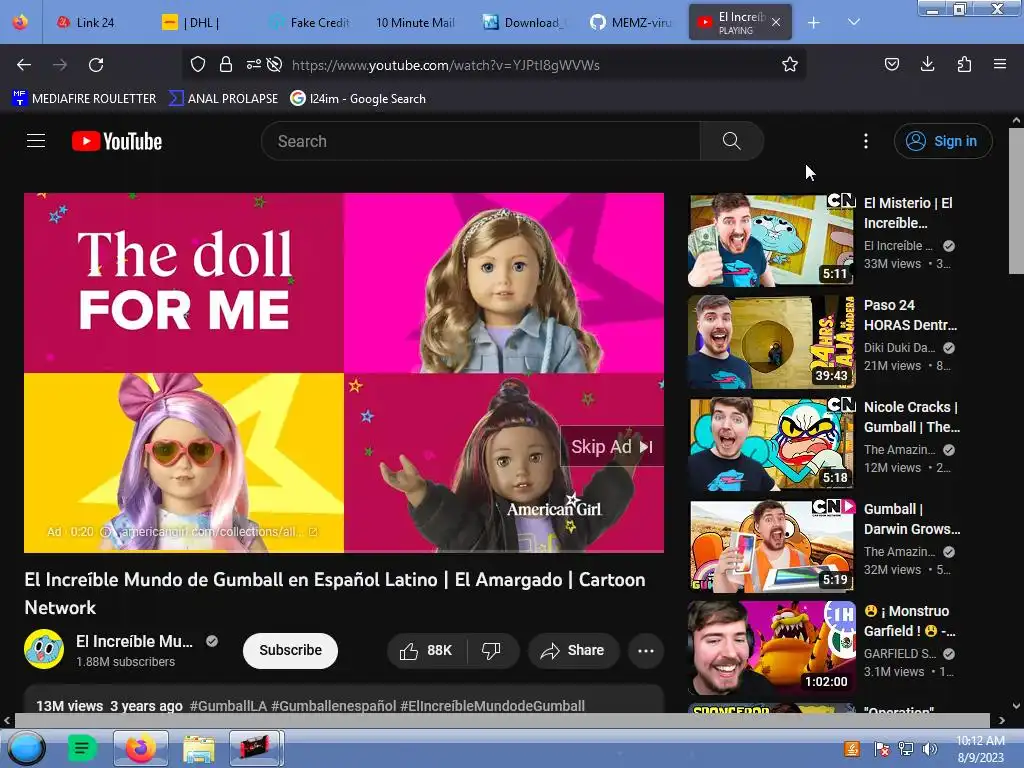
Task: Open green notes app in taskbar
Action: [x=82, y=748]
